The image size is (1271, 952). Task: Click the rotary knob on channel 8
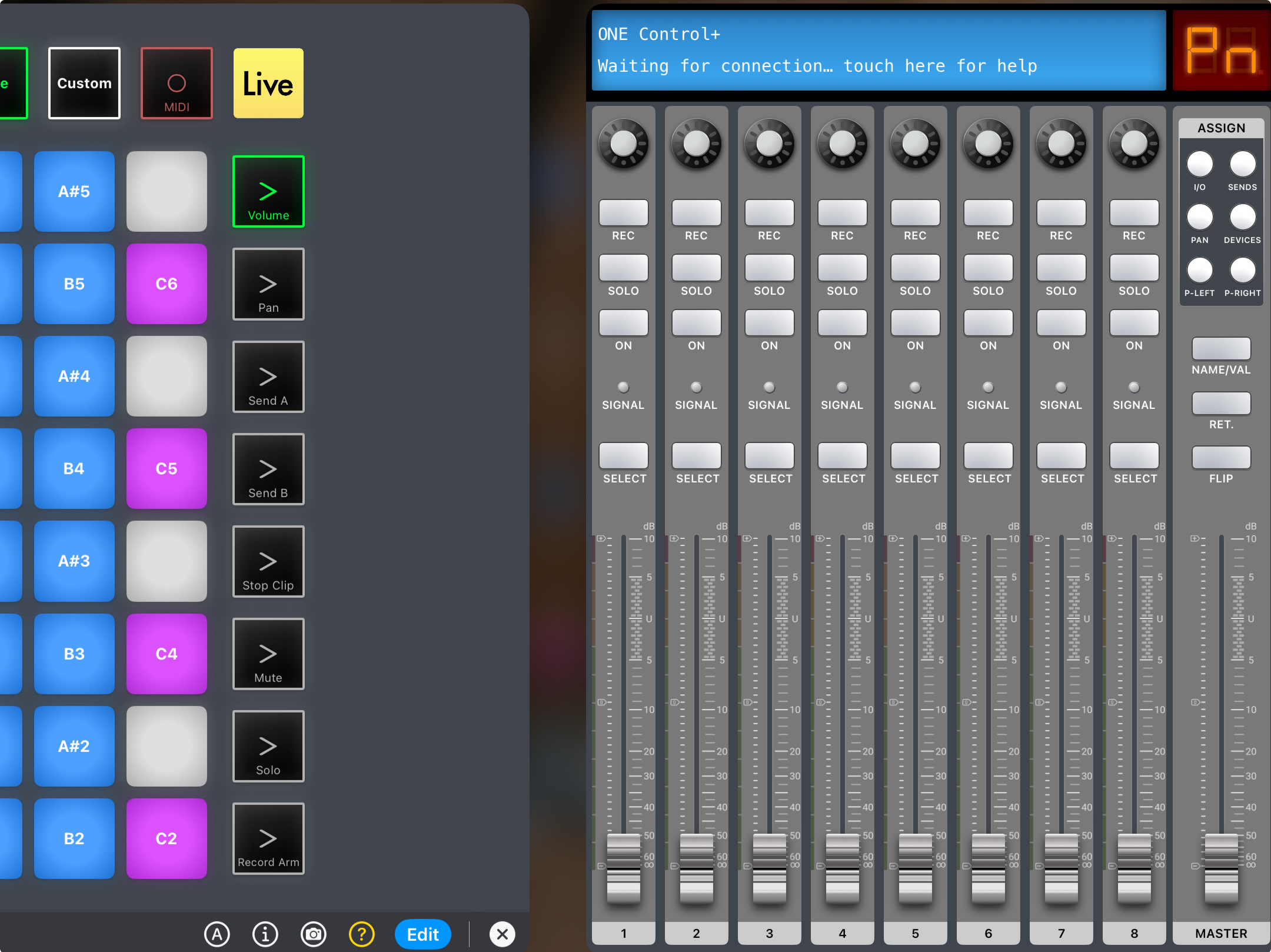pyautogui.click(x=1134, y=143)
